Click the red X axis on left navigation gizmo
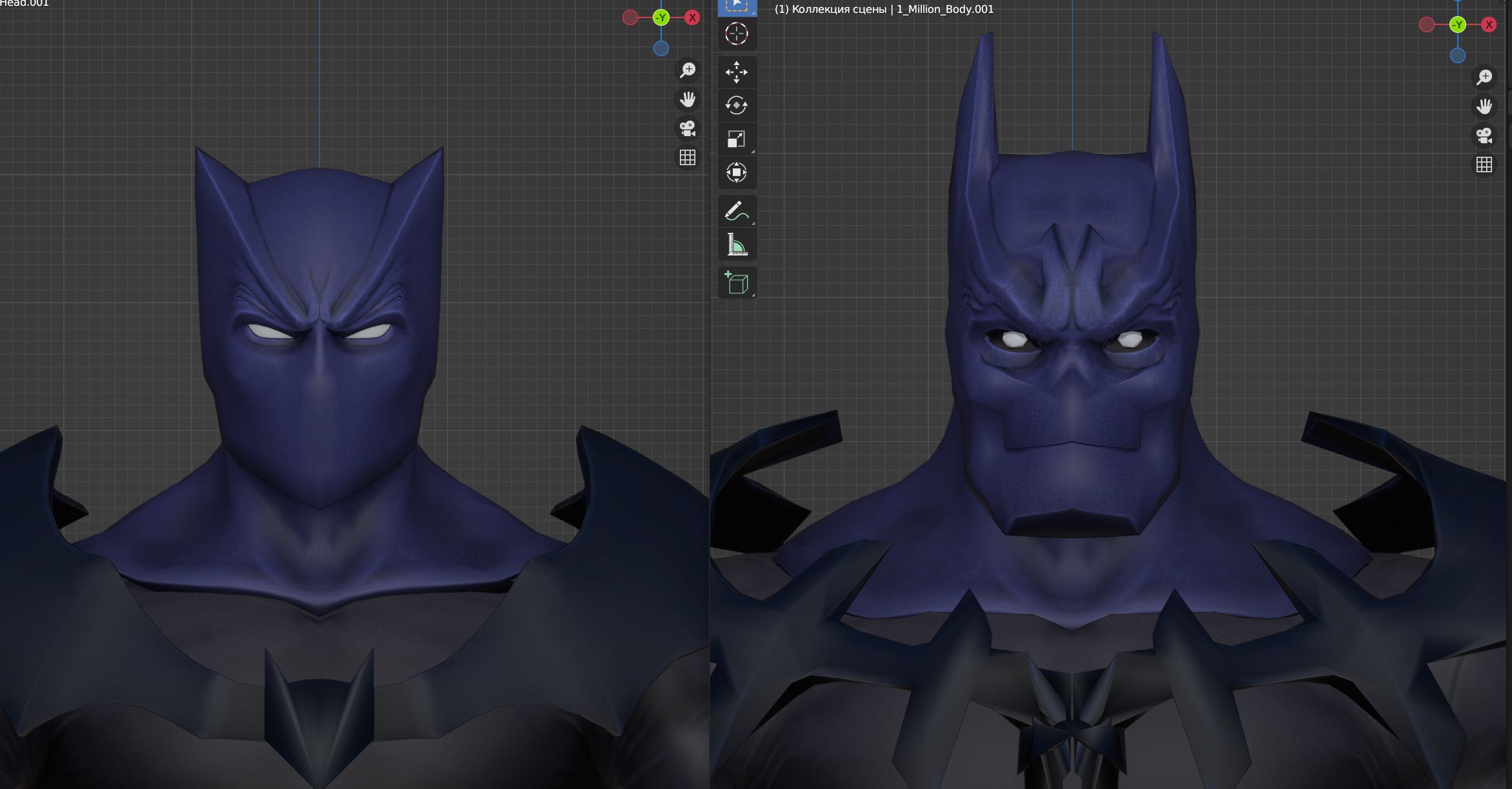Viewport: 1512px width, 789px height. click(x=691, y=17)
